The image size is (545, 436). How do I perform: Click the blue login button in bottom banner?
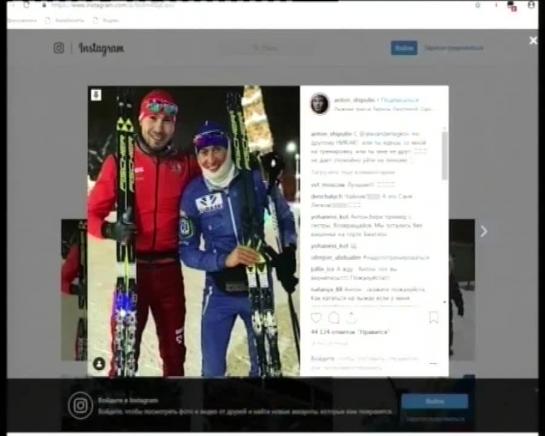click(435, 402)
